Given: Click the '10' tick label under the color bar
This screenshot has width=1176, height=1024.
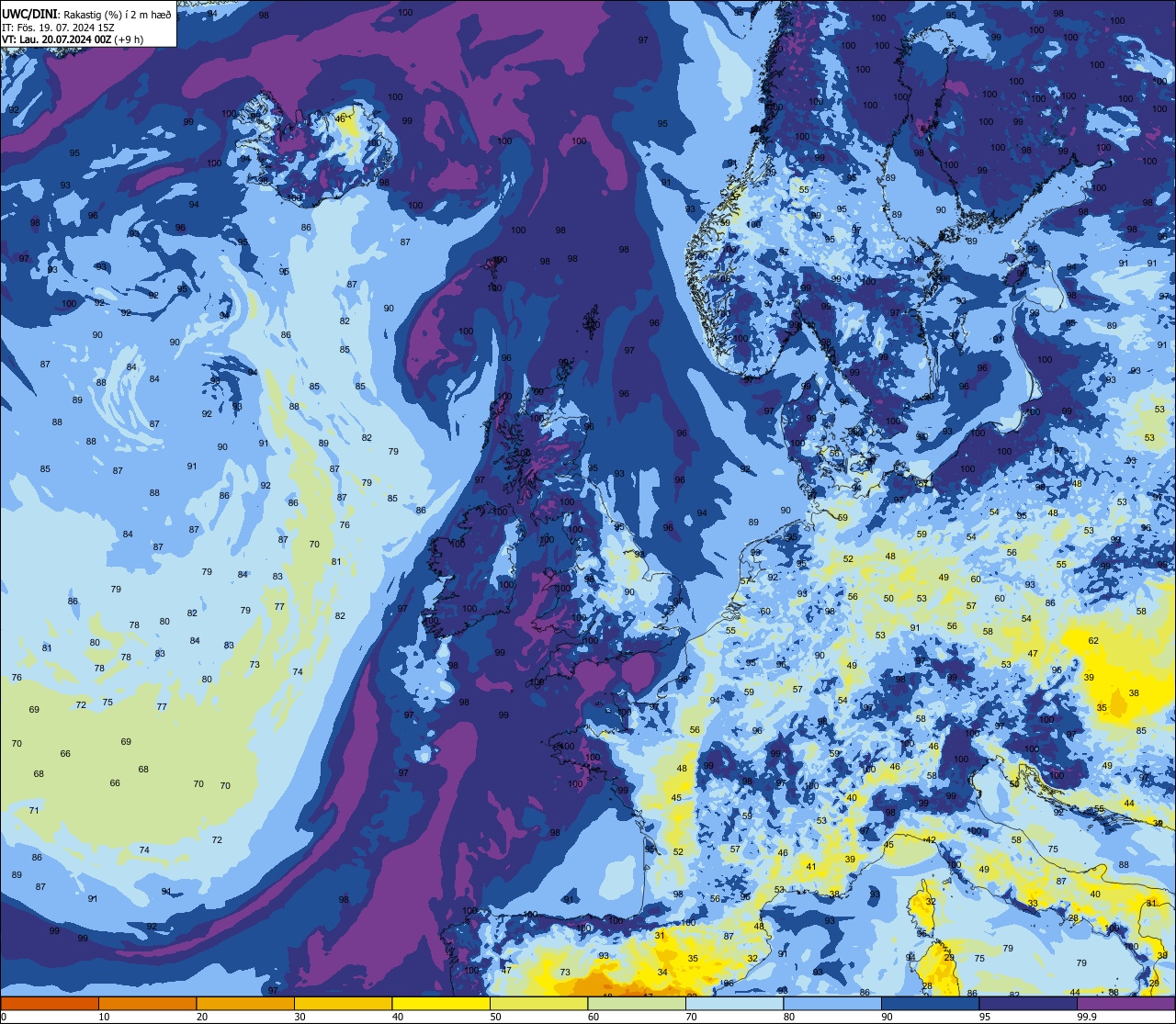Looking at the screenshot, I should point(104,1017).
